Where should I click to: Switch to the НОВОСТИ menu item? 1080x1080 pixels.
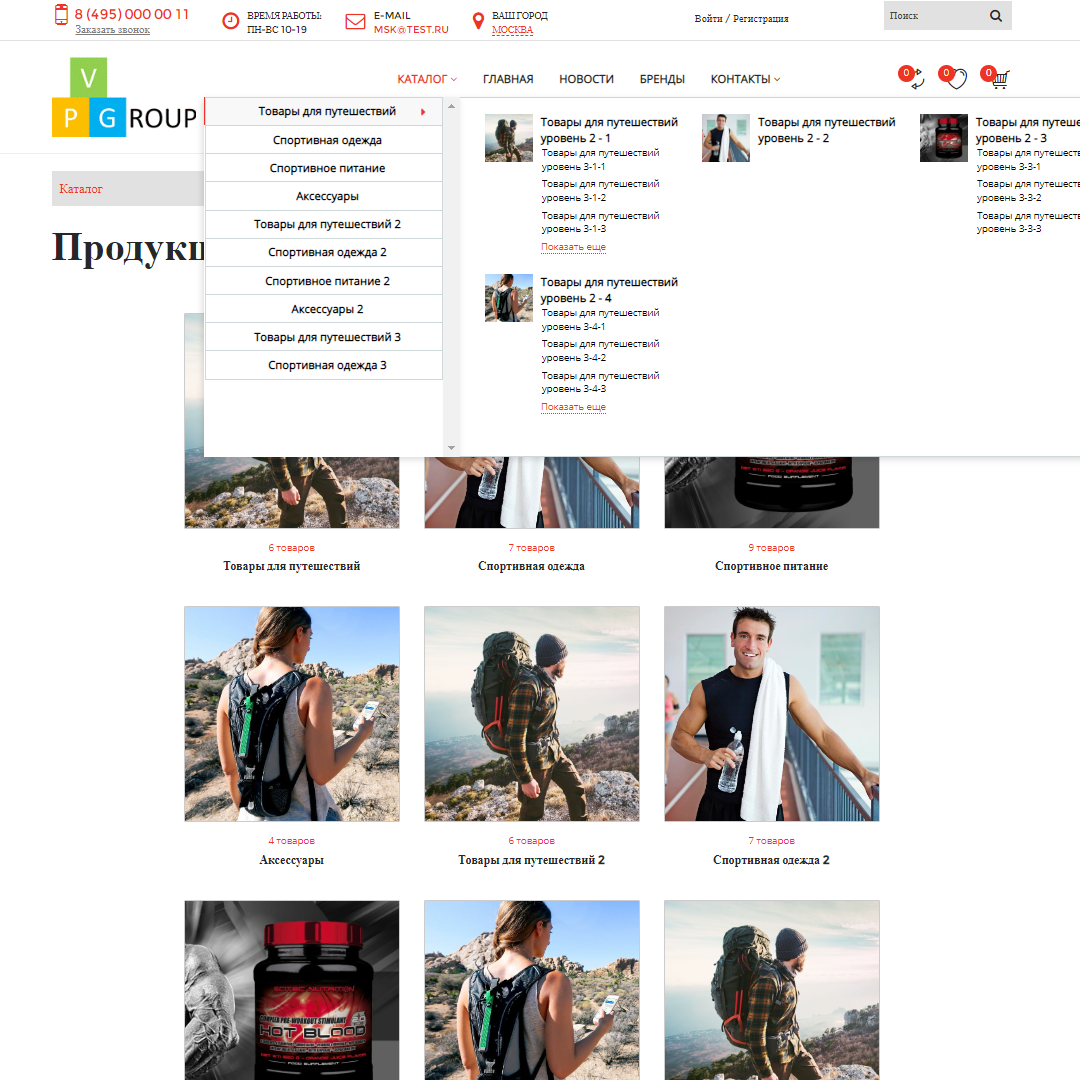point(587,78)
